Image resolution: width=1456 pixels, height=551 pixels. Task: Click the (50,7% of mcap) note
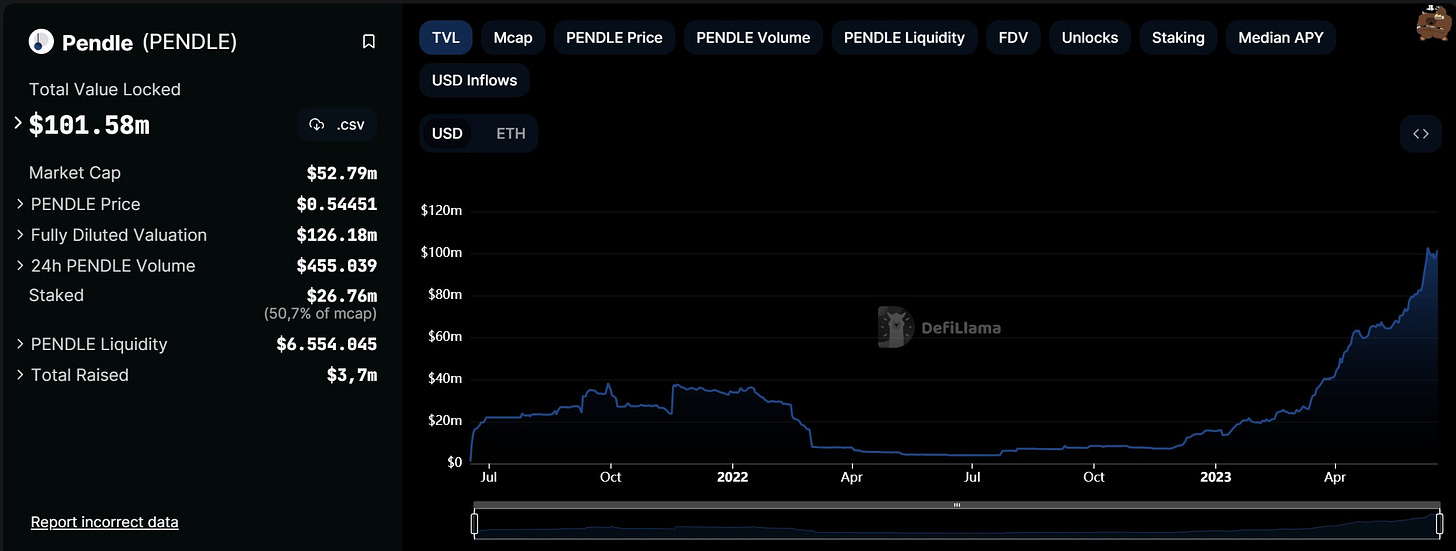pyautogui.click(x=320, y=314)
